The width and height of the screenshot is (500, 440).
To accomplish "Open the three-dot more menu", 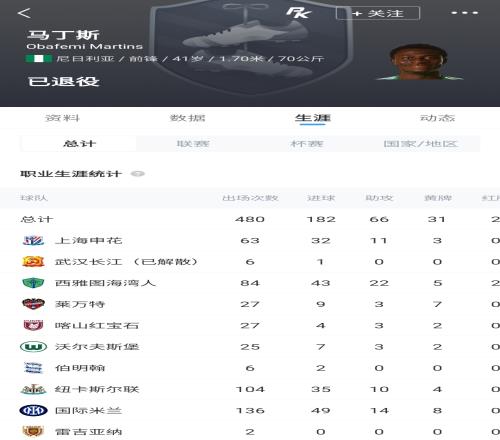I will (x=465, y=13).
